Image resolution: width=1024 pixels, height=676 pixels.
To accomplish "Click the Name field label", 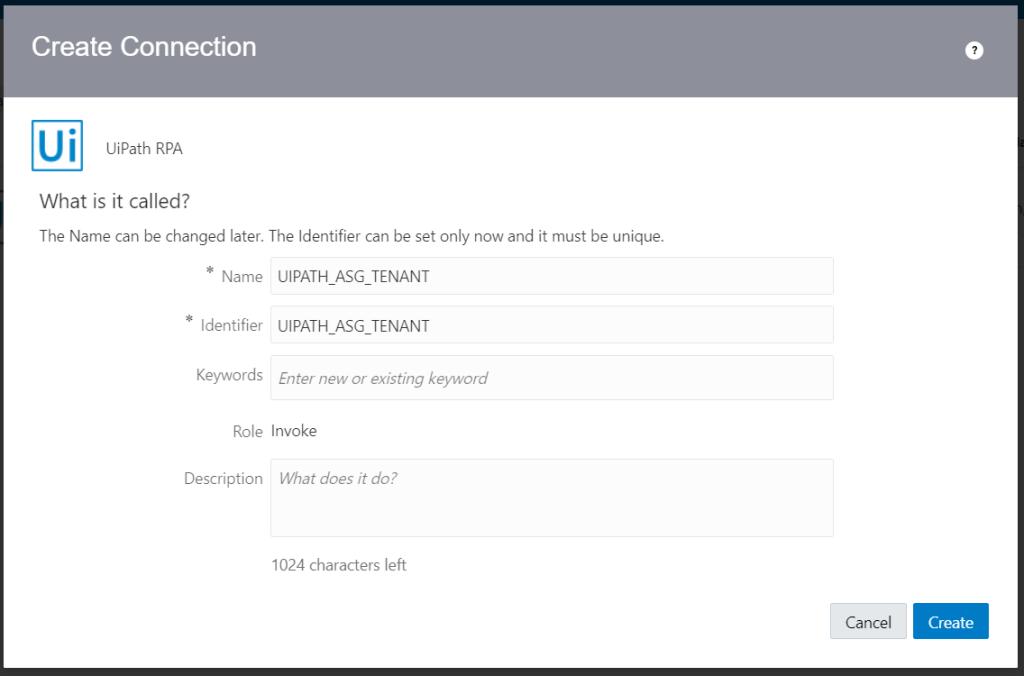I will pyautogui.click(x=242, y=277).
